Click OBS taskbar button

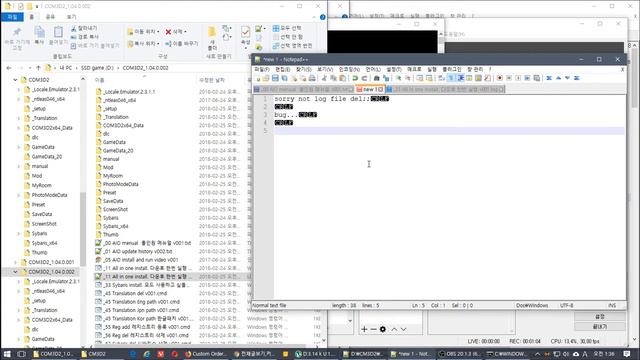pos(459,354)
